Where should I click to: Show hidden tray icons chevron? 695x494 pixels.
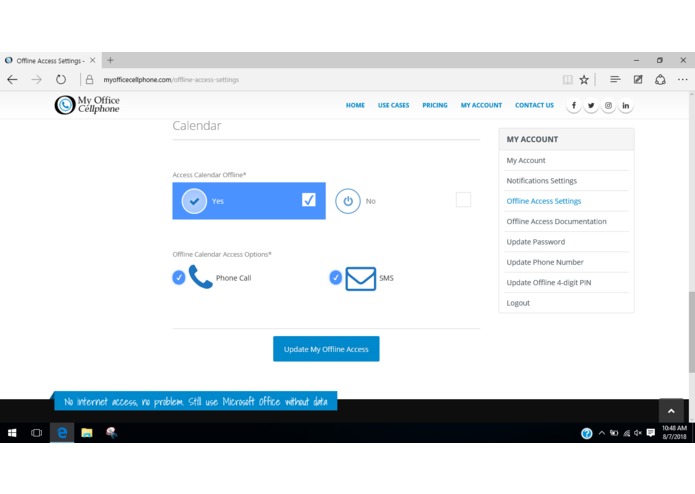(x=601, y=433)
